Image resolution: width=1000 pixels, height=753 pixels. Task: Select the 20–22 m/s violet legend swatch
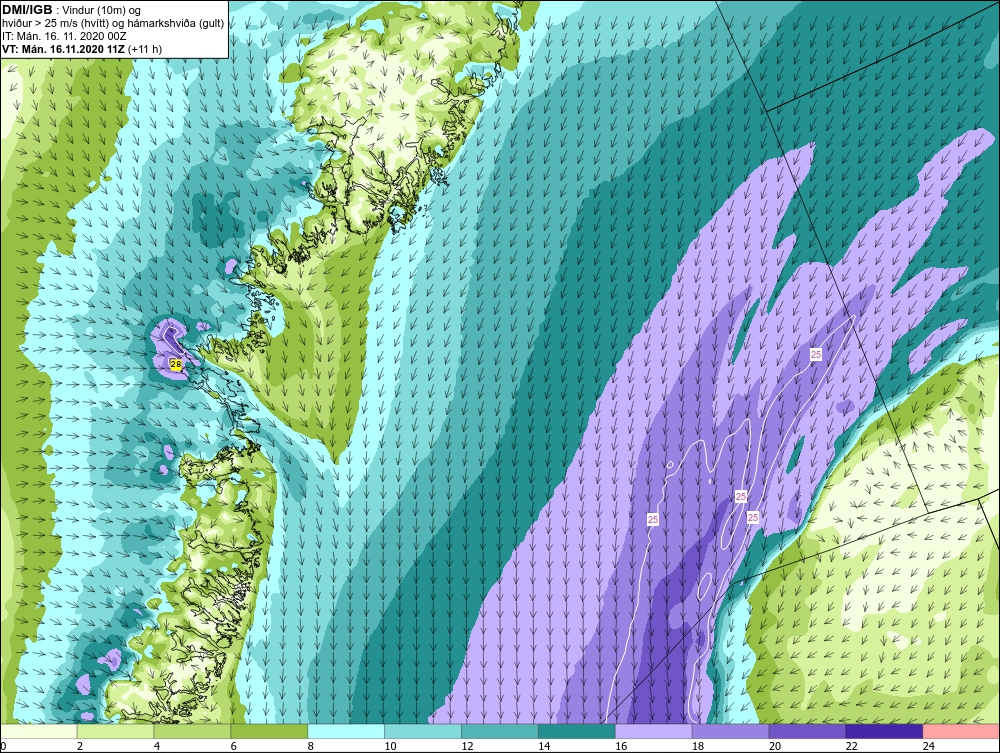pyautogui.click(x=807, y=731)
